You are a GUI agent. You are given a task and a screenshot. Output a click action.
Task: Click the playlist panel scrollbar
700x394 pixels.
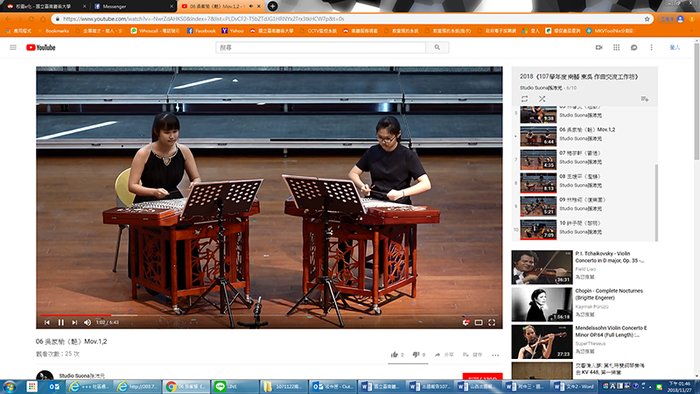pyautogui.click(x=656, y=202)
